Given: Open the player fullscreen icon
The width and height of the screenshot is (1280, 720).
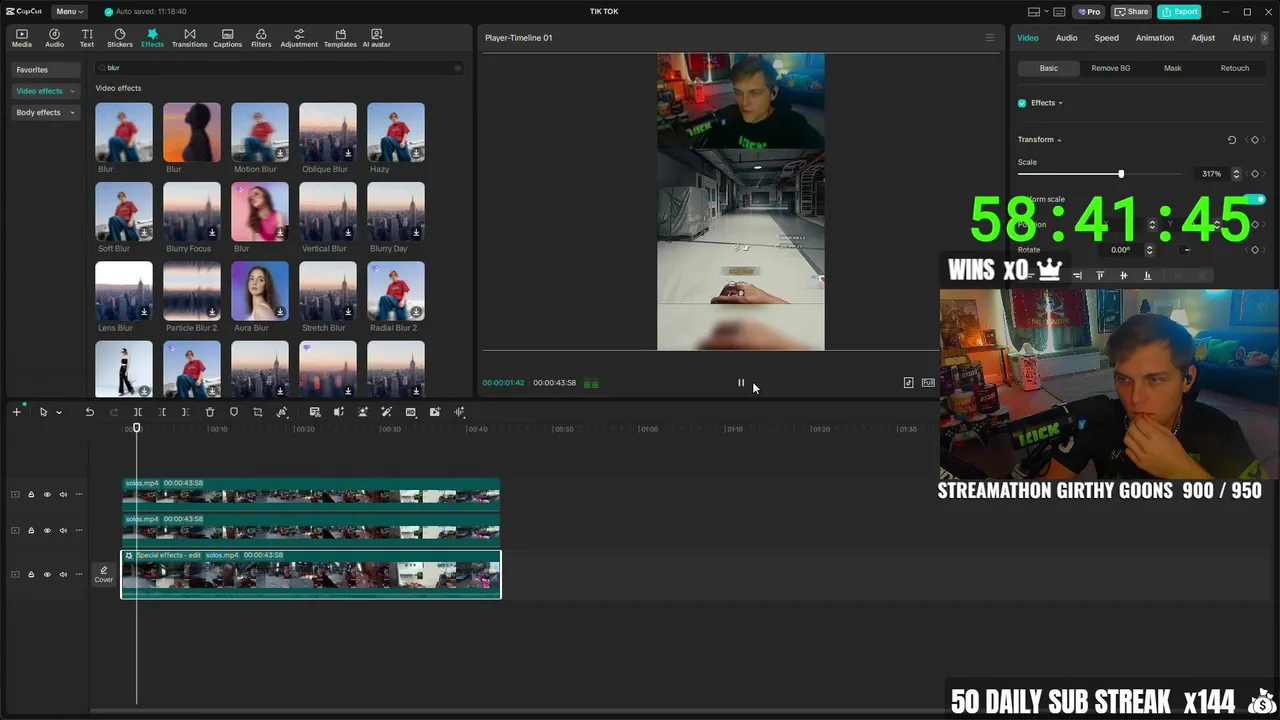Looking at the screenshot, I should (x=929, y=383).
